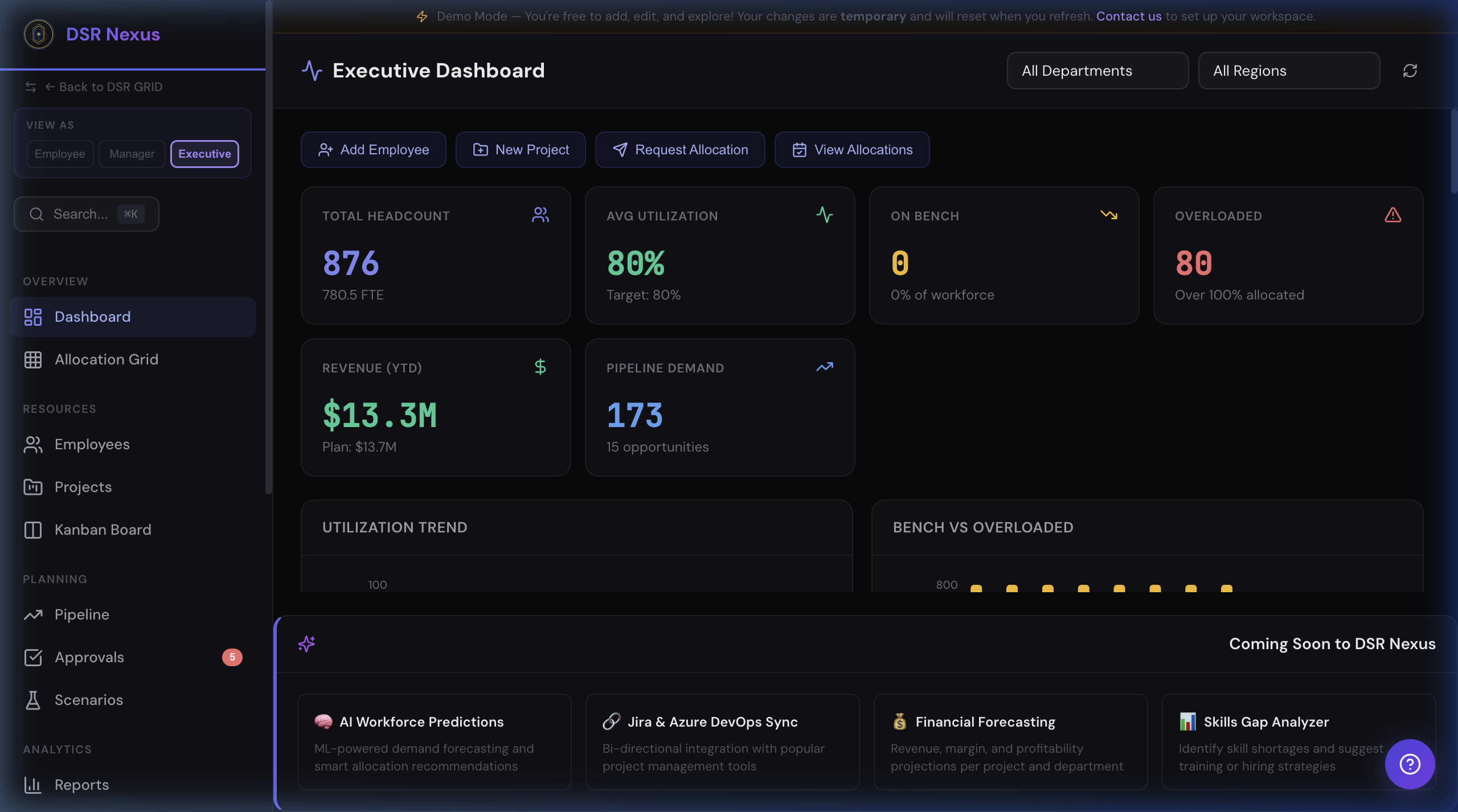
Task: Click the Add Employee button
Action: coord(373,149)
